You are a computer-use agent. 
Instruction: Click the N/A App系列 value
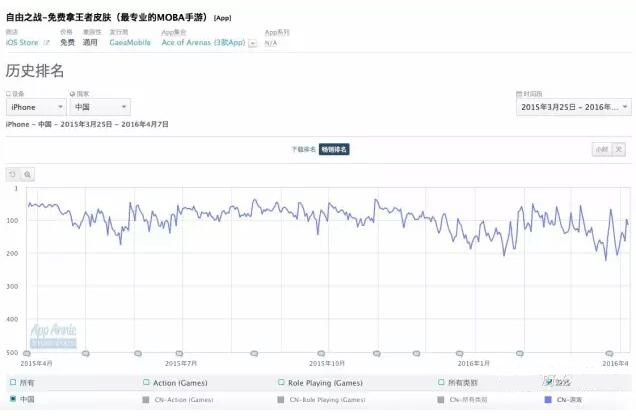point(271,43)
